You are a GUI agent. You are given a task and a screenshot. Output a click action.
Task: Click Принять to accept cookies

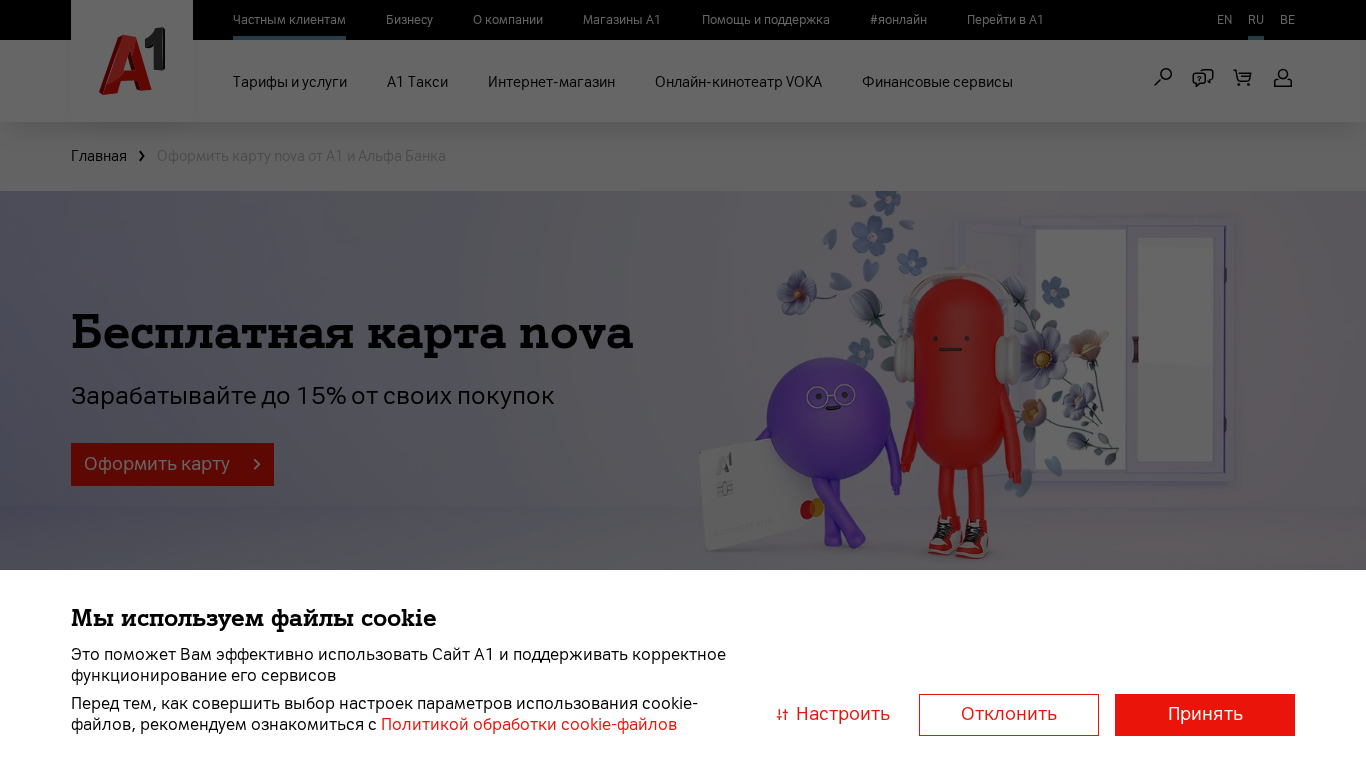(1205, 715)
